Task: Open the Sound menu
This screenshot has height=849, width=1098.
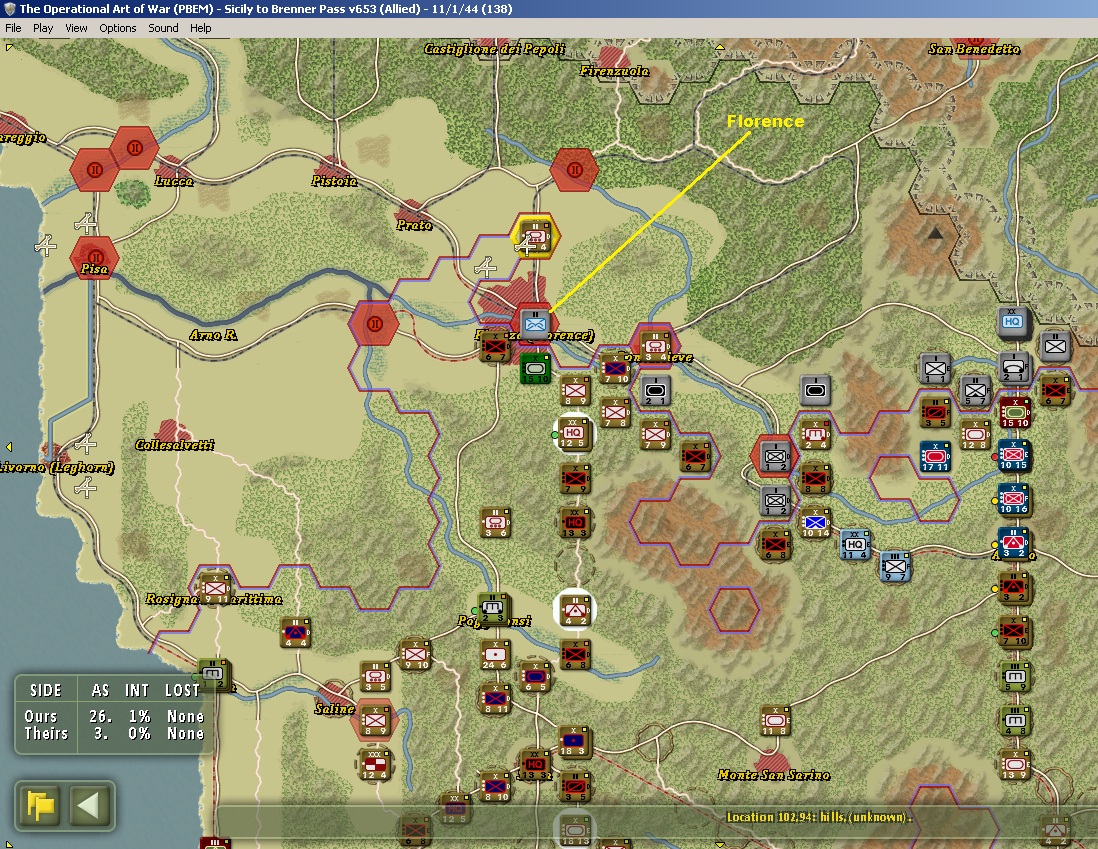Action: [163, 28]
